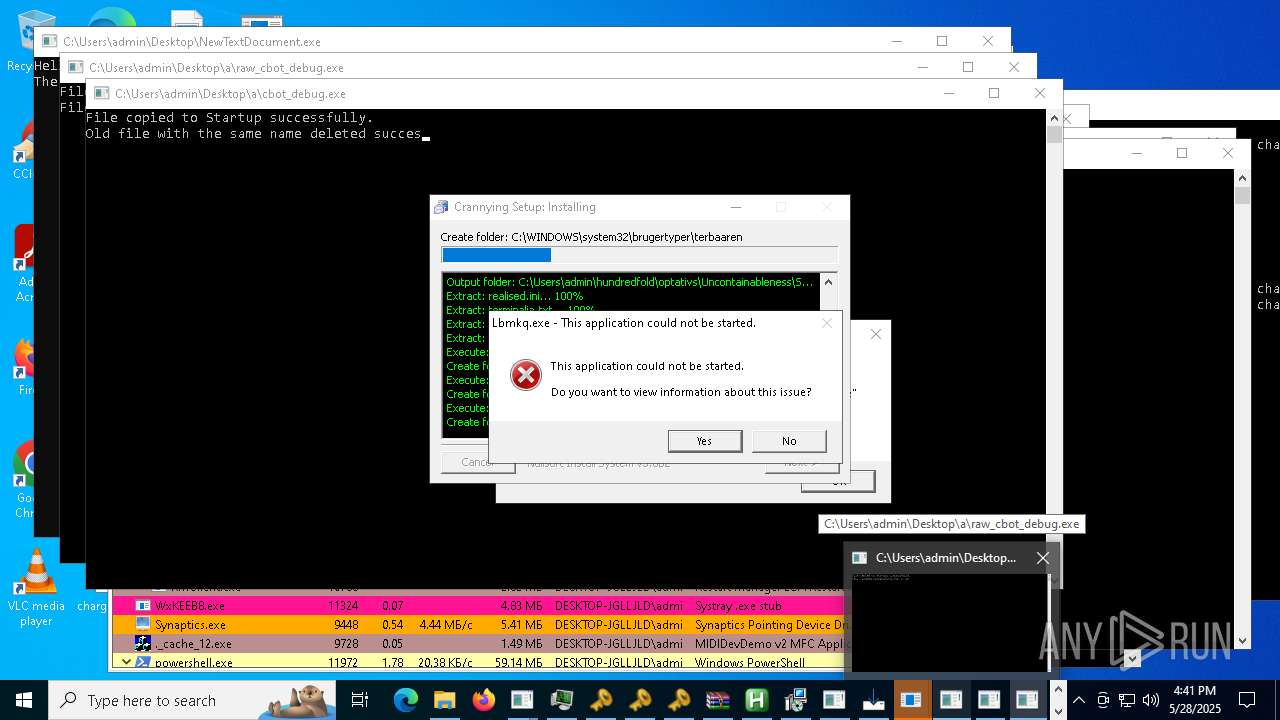
Task: Show hidden system tray icons
Action: (1078, 700)
